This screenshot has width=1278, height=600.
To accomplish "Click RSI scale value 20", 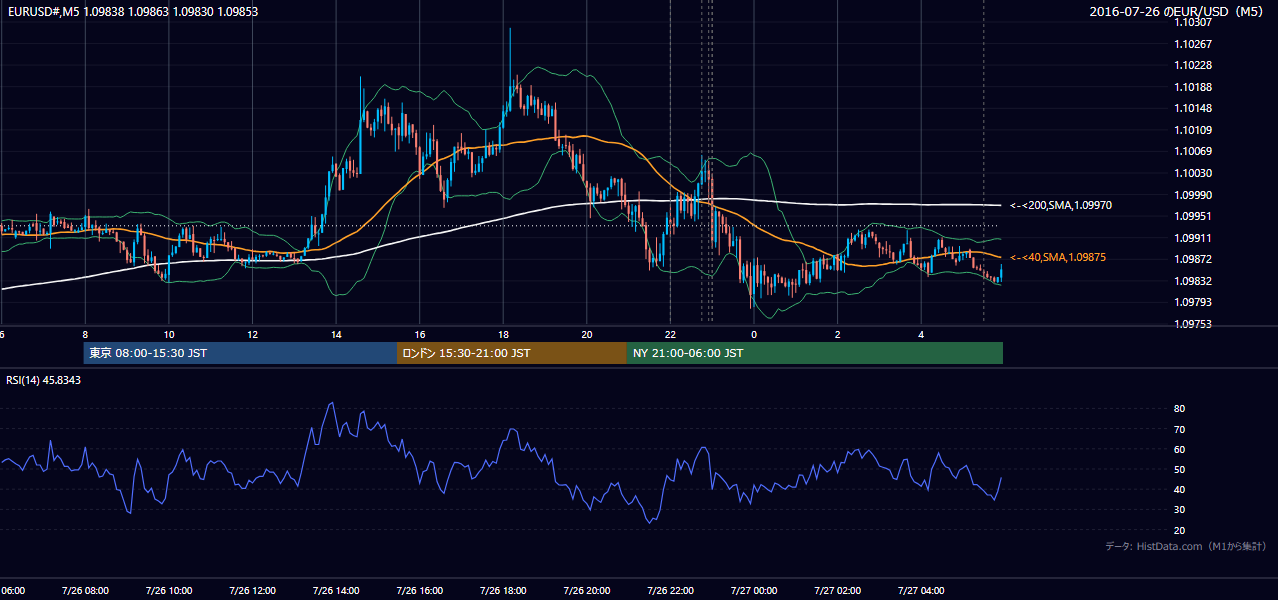I will pyautogui.click(x=1180, y=530).
